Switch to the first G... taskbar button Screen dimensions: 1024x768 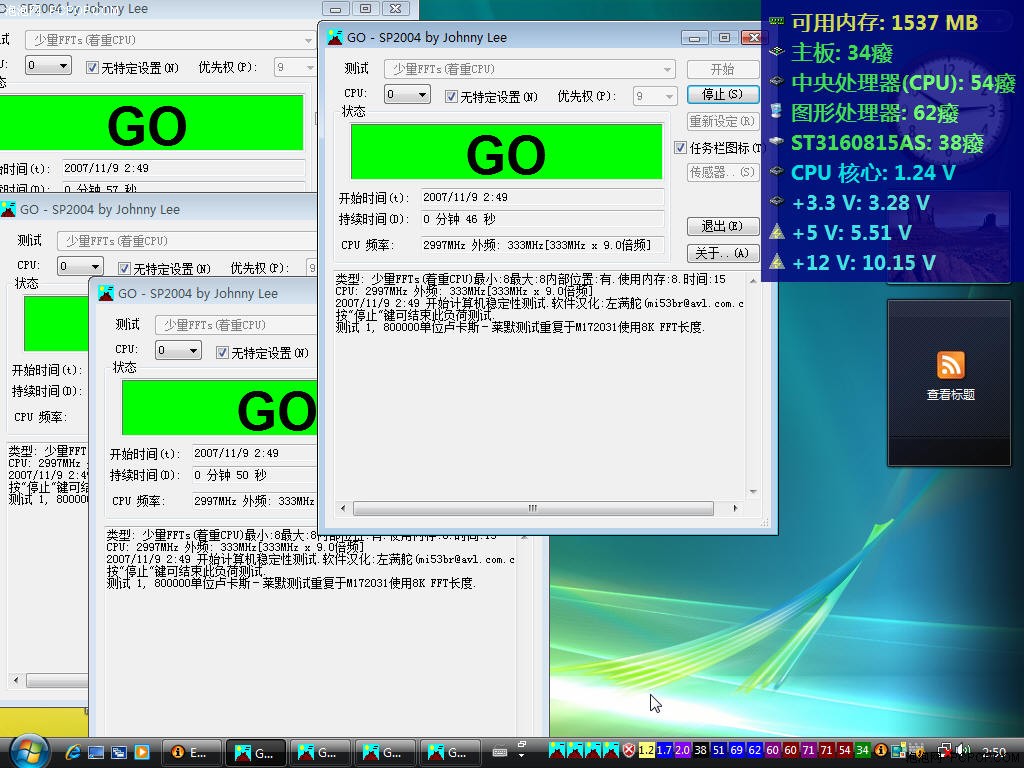(x=255, y=752)
